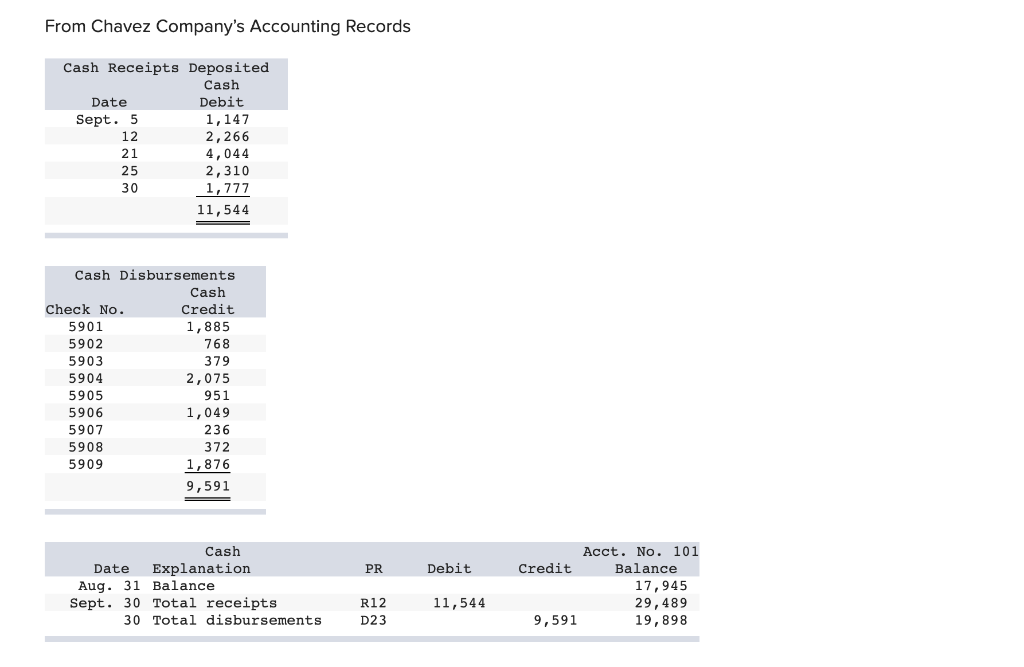Click the 'From Chavez Company's Accounting Records' heading
Viewport: 1024px width, 667px height.
[x=227, y=27]
